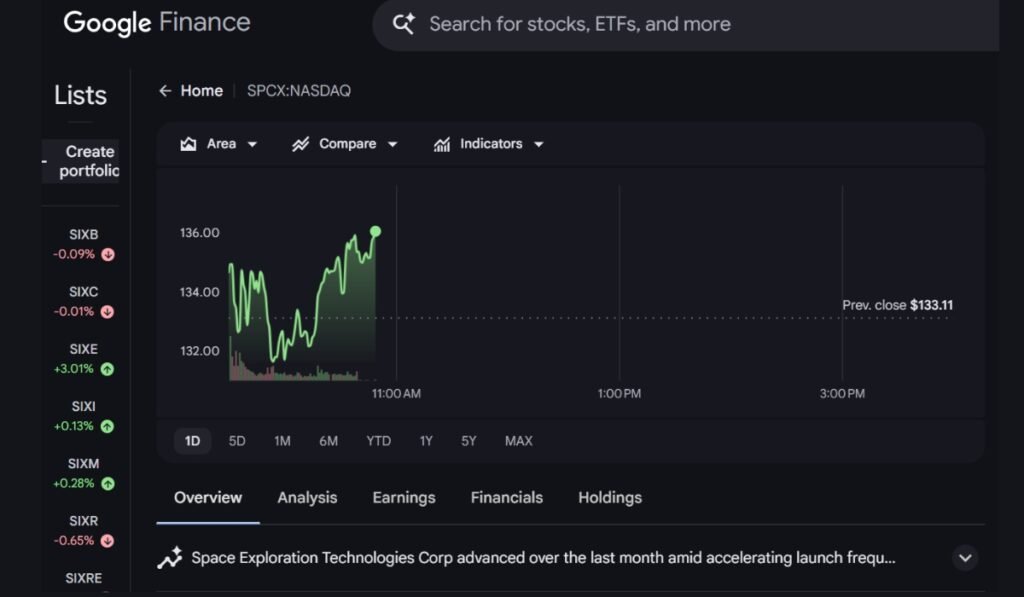Click the +3.01% change value for SIXE
The image size is (1024, 597).
pyautogui.click(x=74, y=369)
